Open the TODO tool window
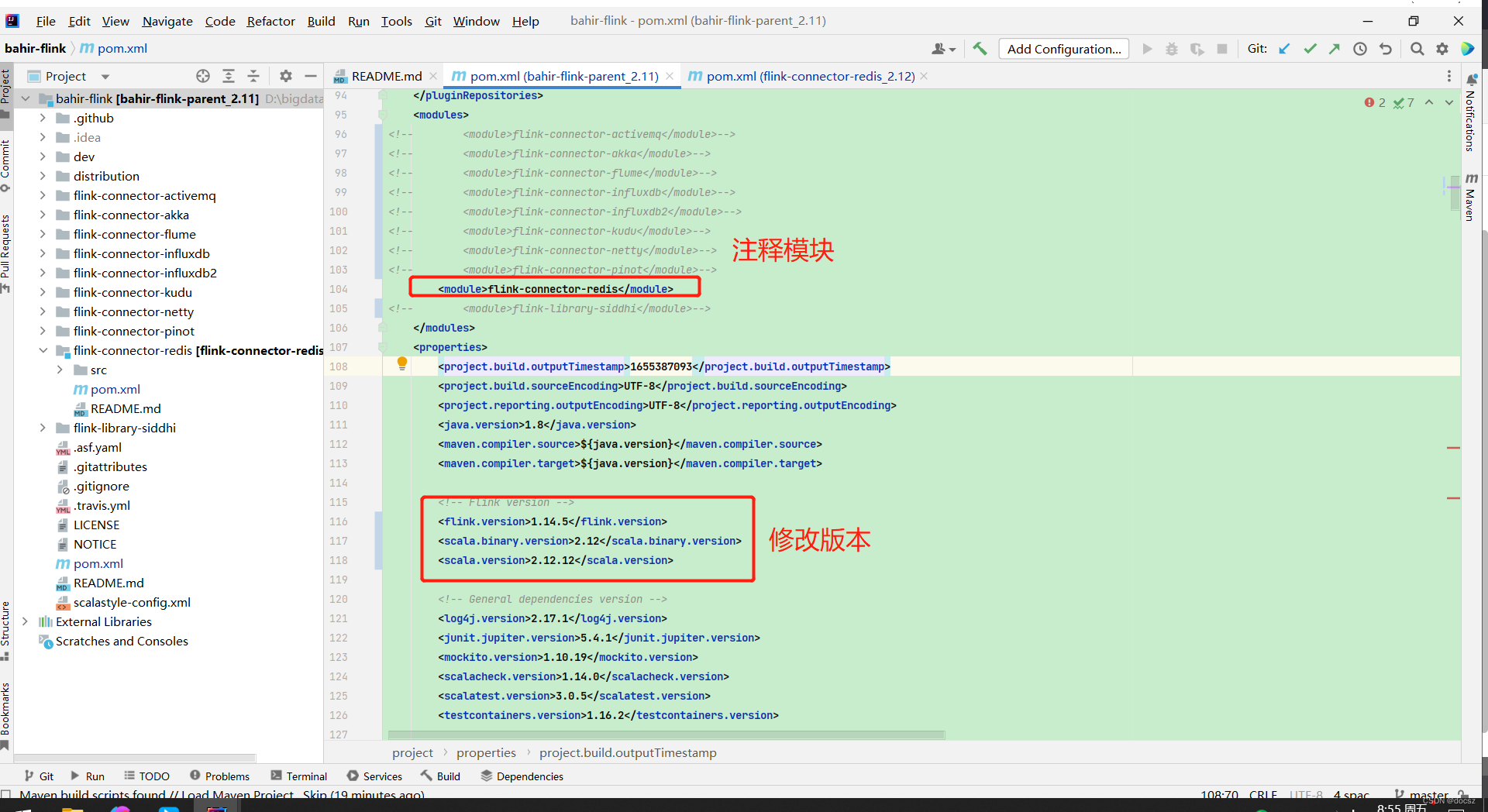The width and height of the screenshot is (1488, 812). pos(146,776)
